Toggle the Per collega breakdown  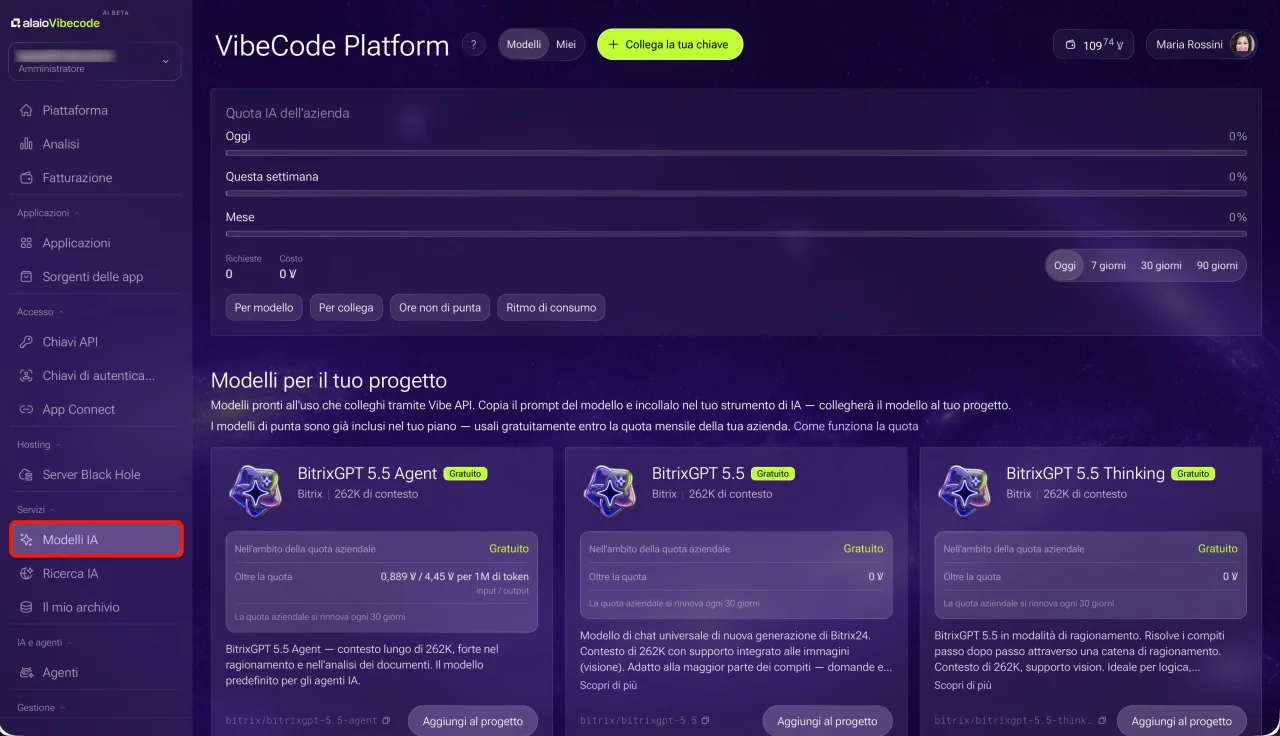[346, 308]
